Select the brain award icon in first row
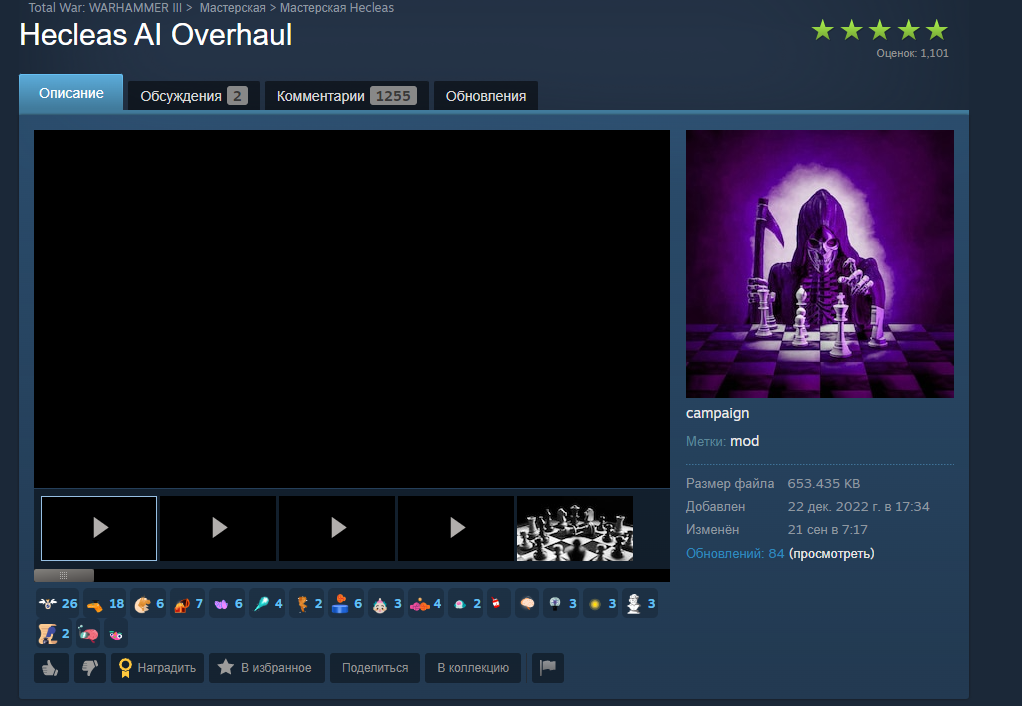Image resolution: width=1022 pixels, height=706 pixels. (x=527, y=604)
